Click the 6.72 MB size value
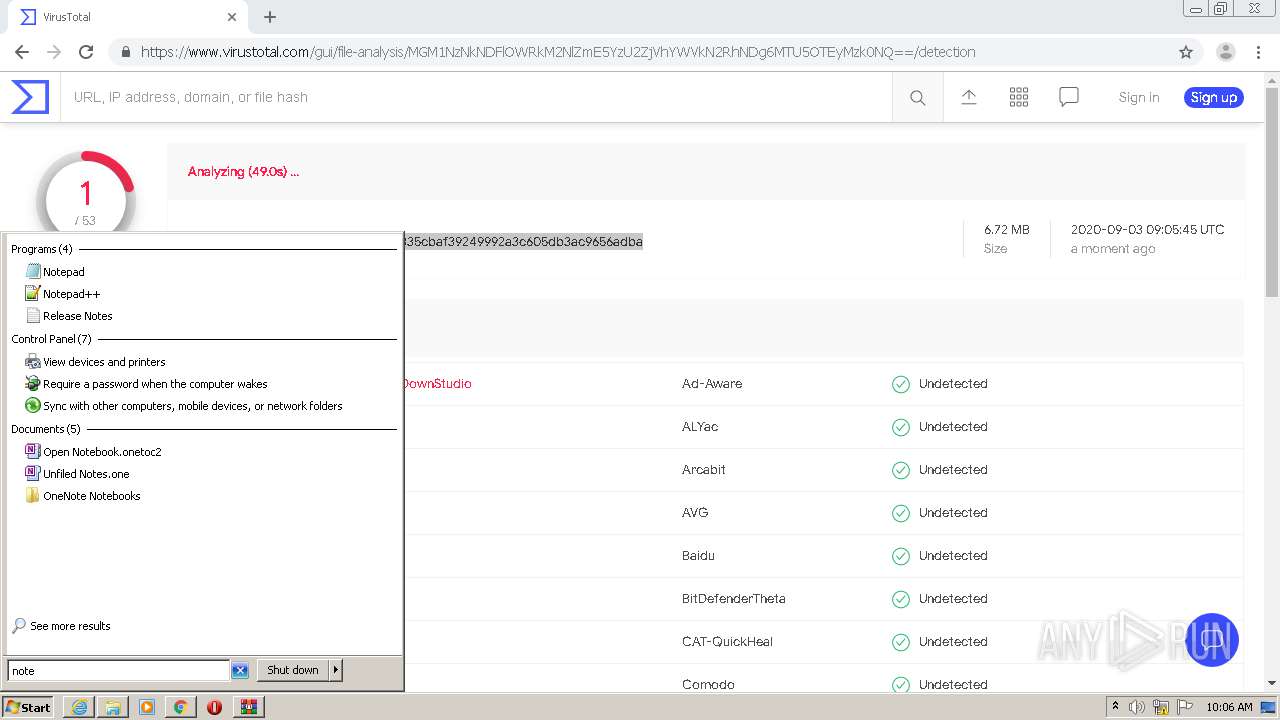1280x720 pixels. (1006, 229)
